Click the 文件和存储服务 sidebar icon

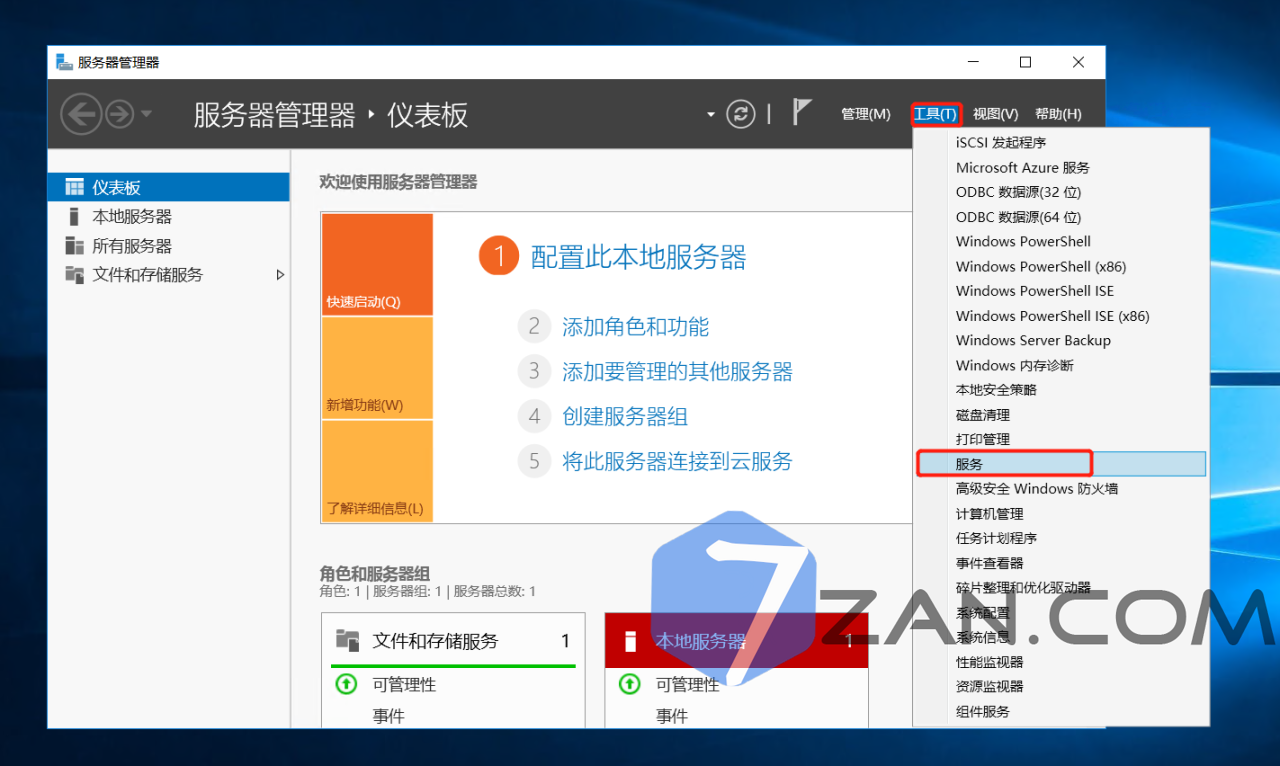(x=74, y=274)
